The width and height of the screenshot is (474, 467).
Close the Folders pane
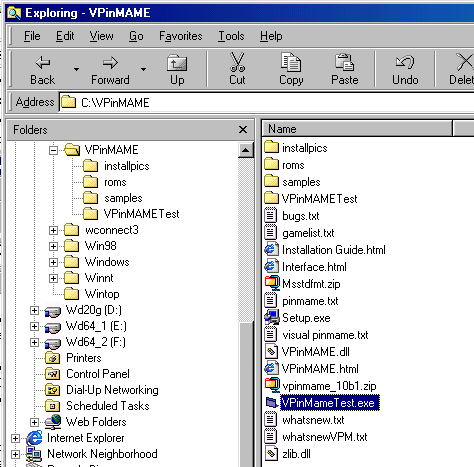click(243, 129)
